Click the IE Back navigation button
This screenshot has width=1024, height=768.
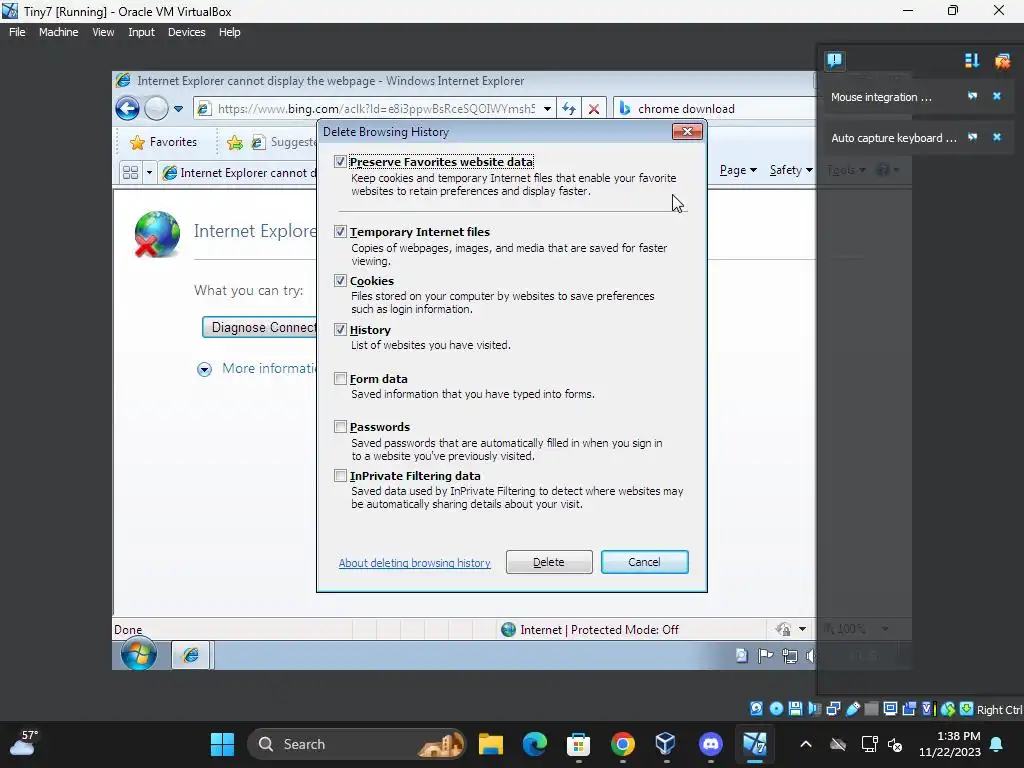coord(127,108)
